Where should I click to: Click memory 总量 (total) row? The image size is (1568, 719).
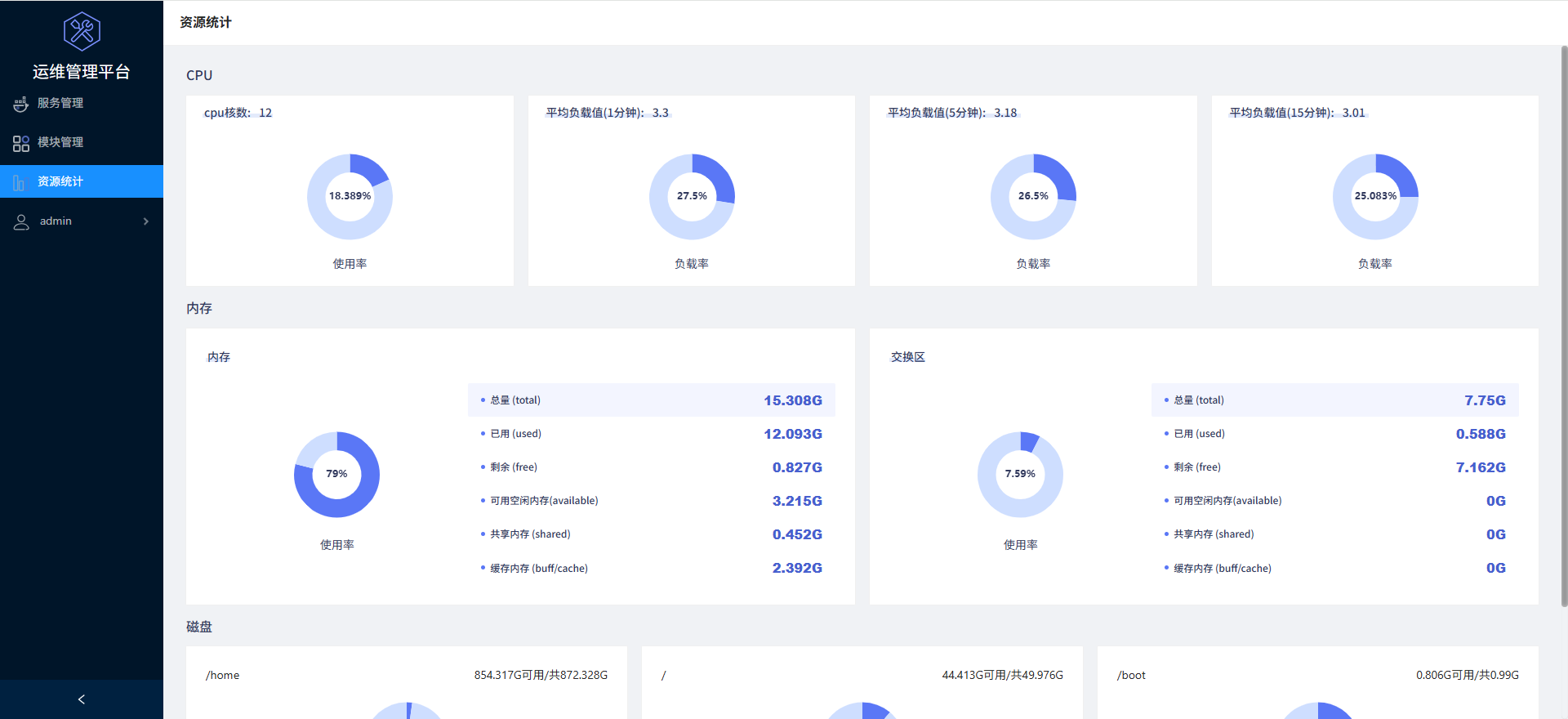(x=652, y=400)
